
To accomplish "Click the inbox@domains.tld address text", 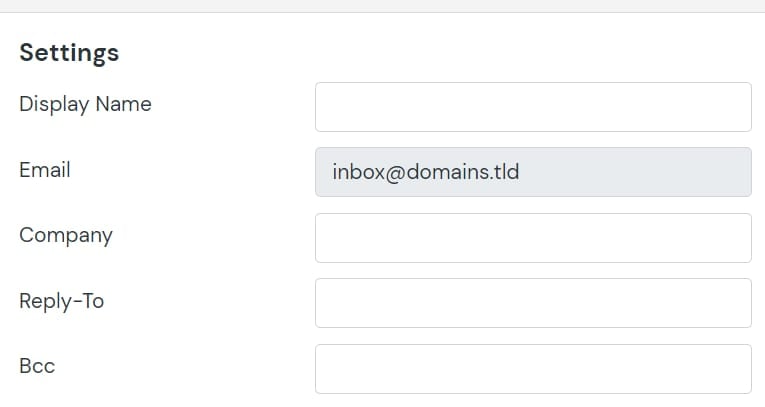I will (426, 172).
